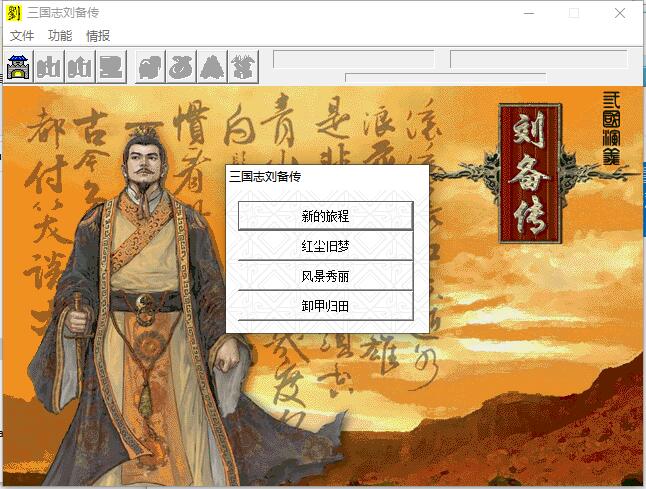Click the second greyed soldiers toolbar icon
The image size is (646, 489).
point(80,67)
